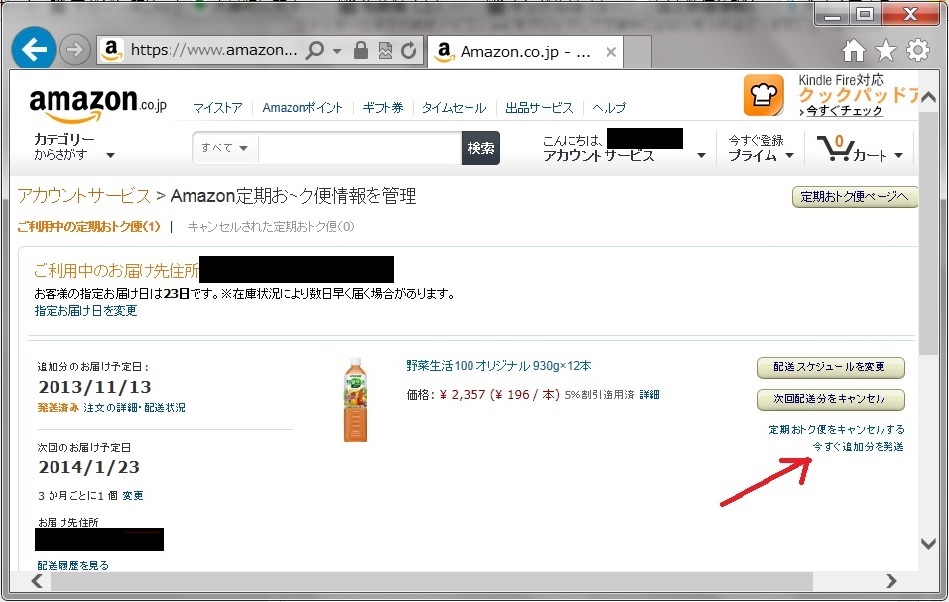Click the horizontal scrollbar thumb
Viewport: 949px width, 602px height.
[432, 581]
